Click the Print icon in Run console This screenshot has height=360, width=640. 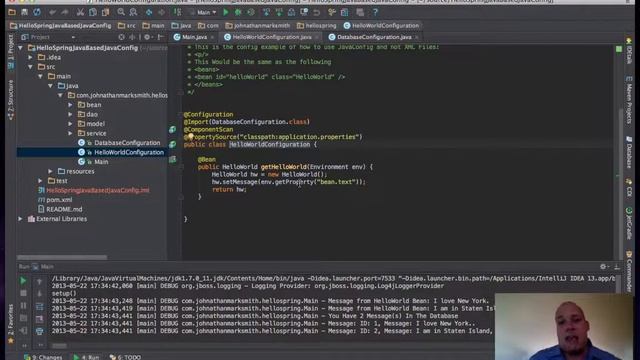[x=39, y=331]
